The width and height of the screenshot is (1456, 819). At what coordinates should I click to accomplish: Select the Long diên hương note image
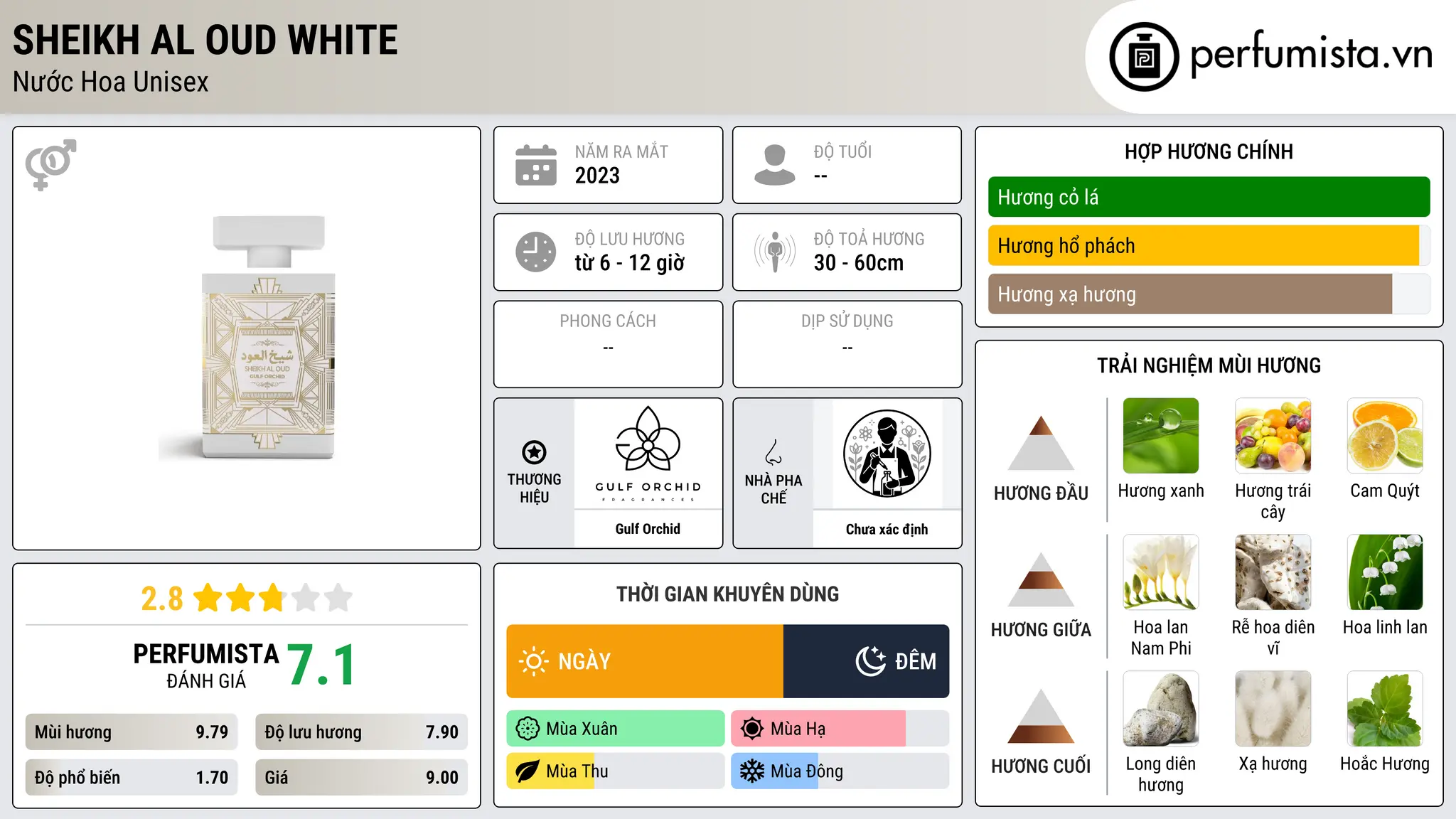pos(1161,709)
